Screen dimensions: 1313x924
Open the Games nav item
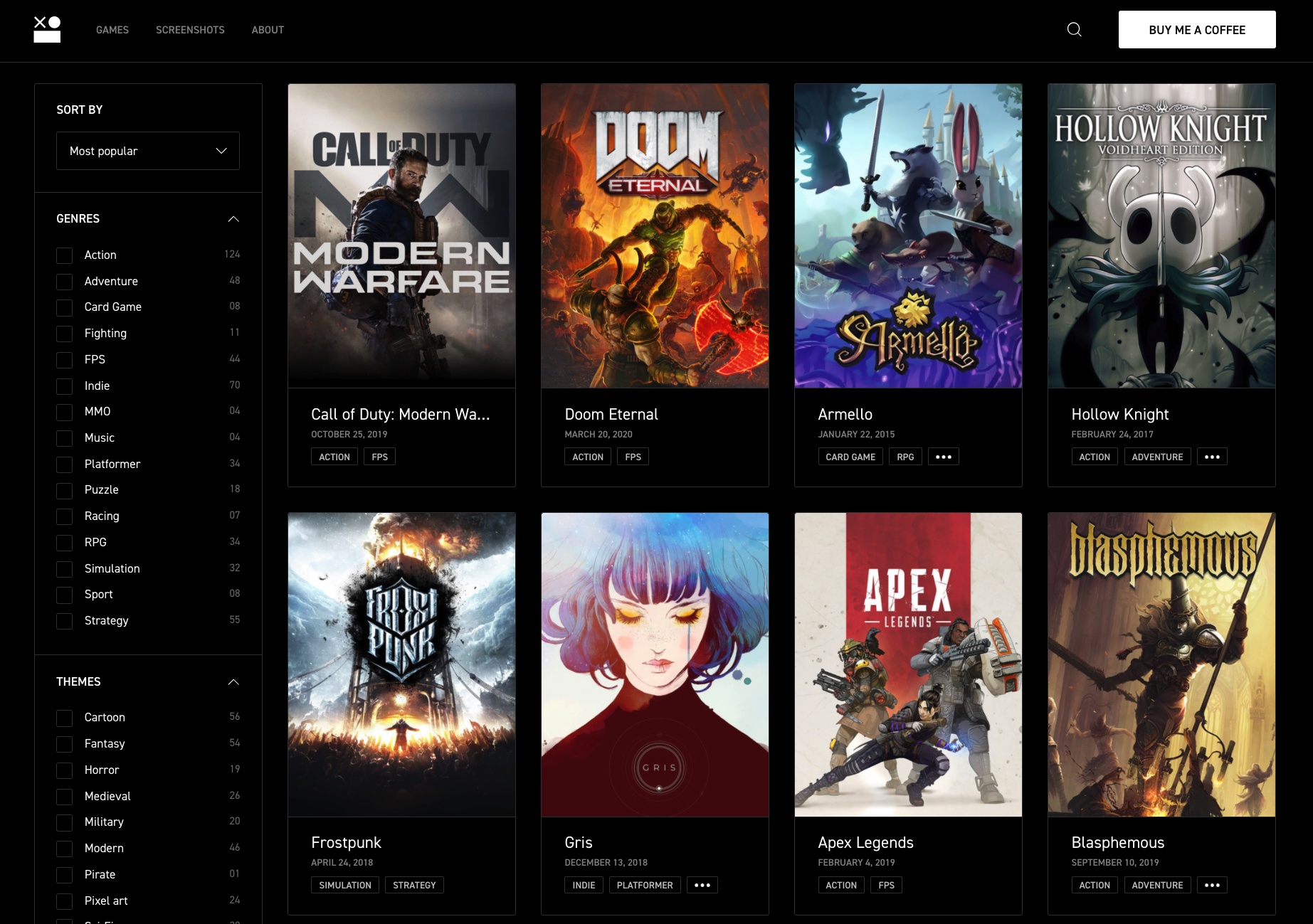pos(112,30)
